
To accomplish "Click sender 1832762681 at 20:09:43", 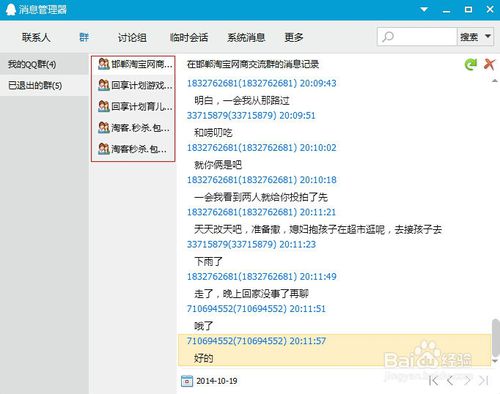I will click(261, 83).
